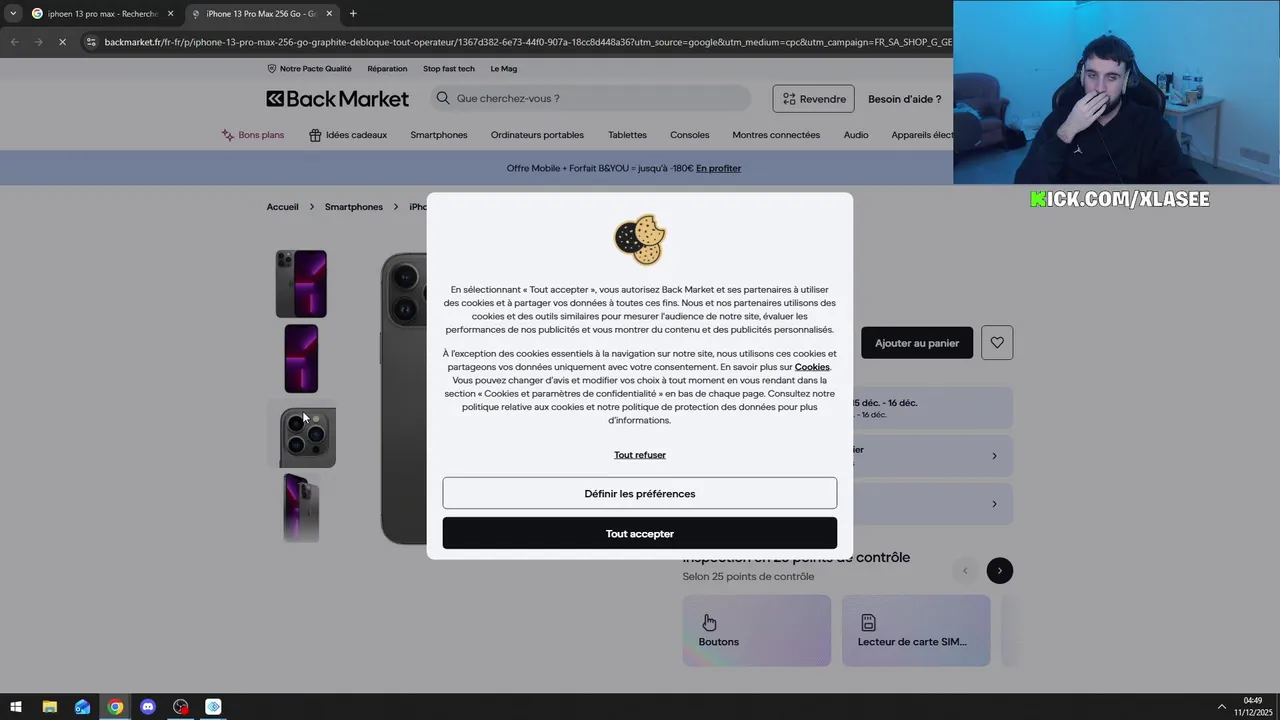Open a new browser tab

[353, 13]
